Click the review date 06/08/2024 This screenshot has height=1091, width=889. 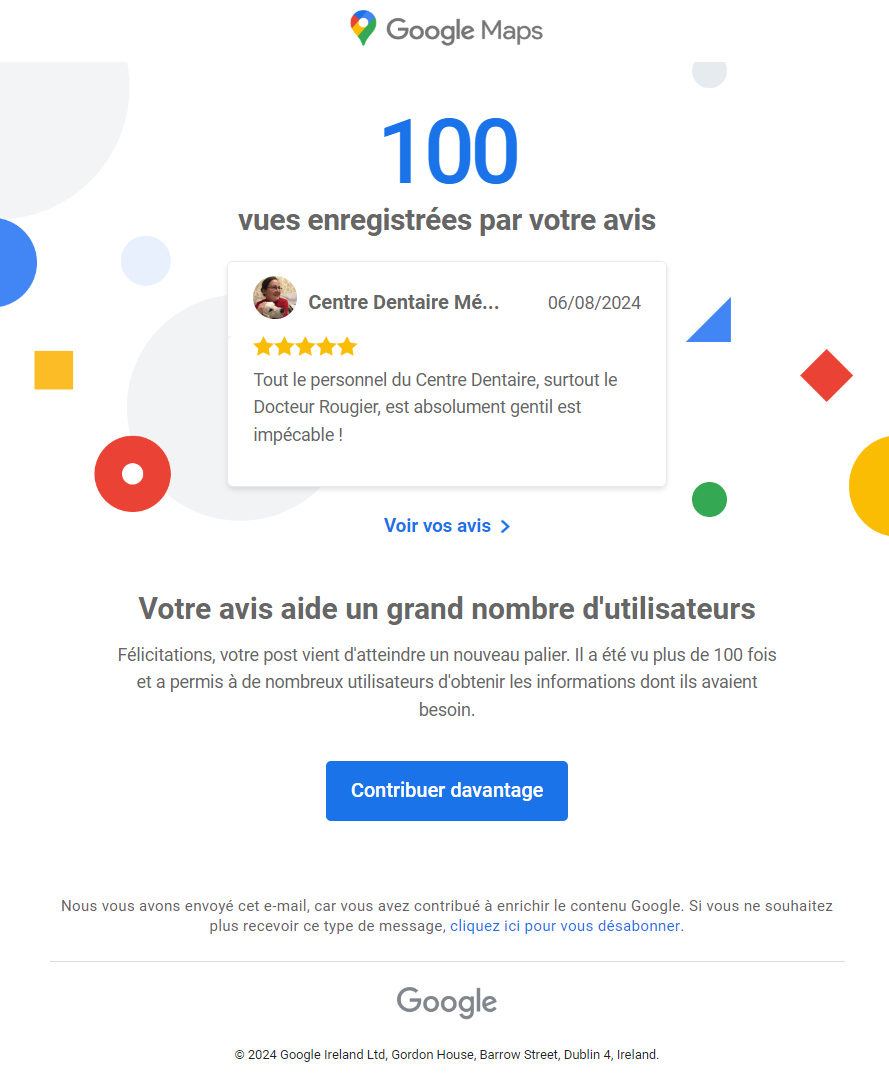pos(594,303)
